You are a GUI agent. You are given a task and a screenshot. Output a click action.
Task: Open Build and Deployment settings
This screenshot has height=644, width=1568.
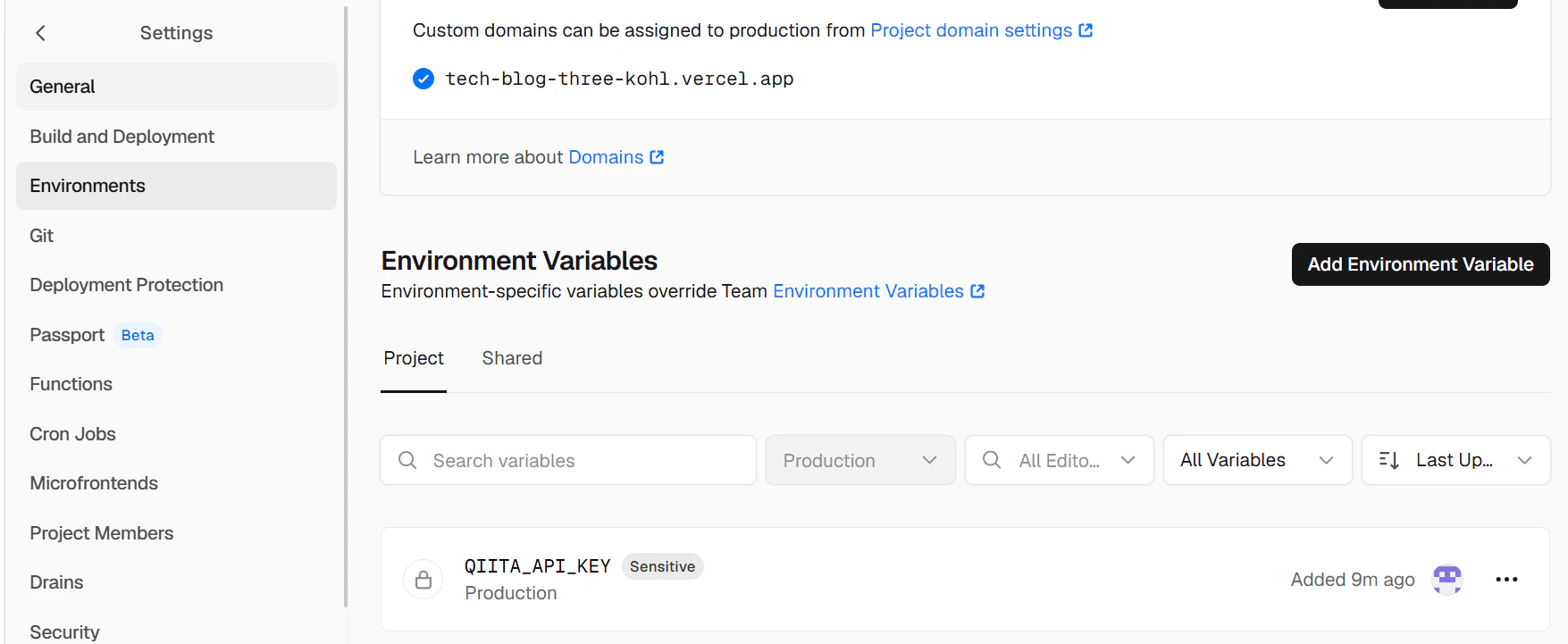(176, 137)
